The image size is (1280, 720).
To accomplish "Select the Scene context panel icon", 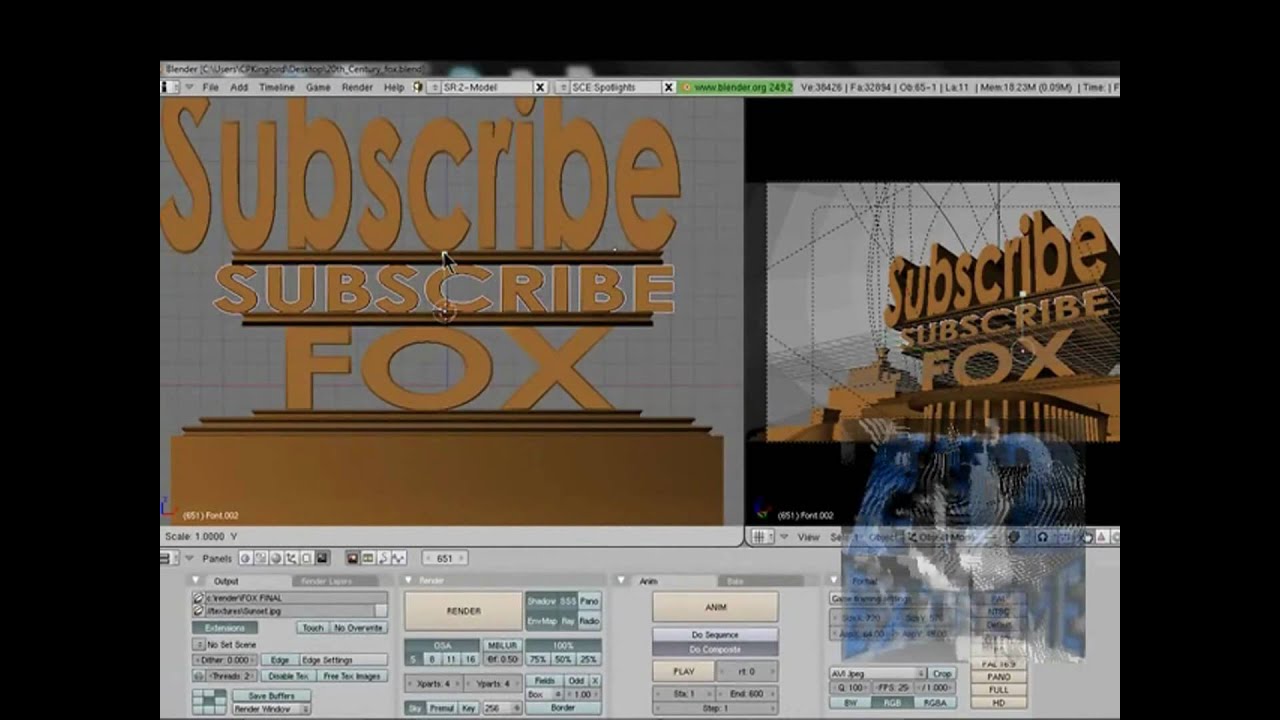I will tap(322, 558).
